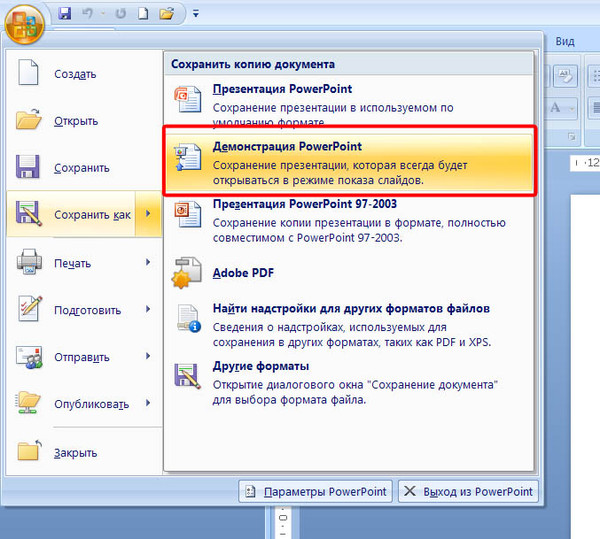Click the PowerPoint 97-2003 file icon
Viewport: 600px width, 539px height.
tap(188, 214)
